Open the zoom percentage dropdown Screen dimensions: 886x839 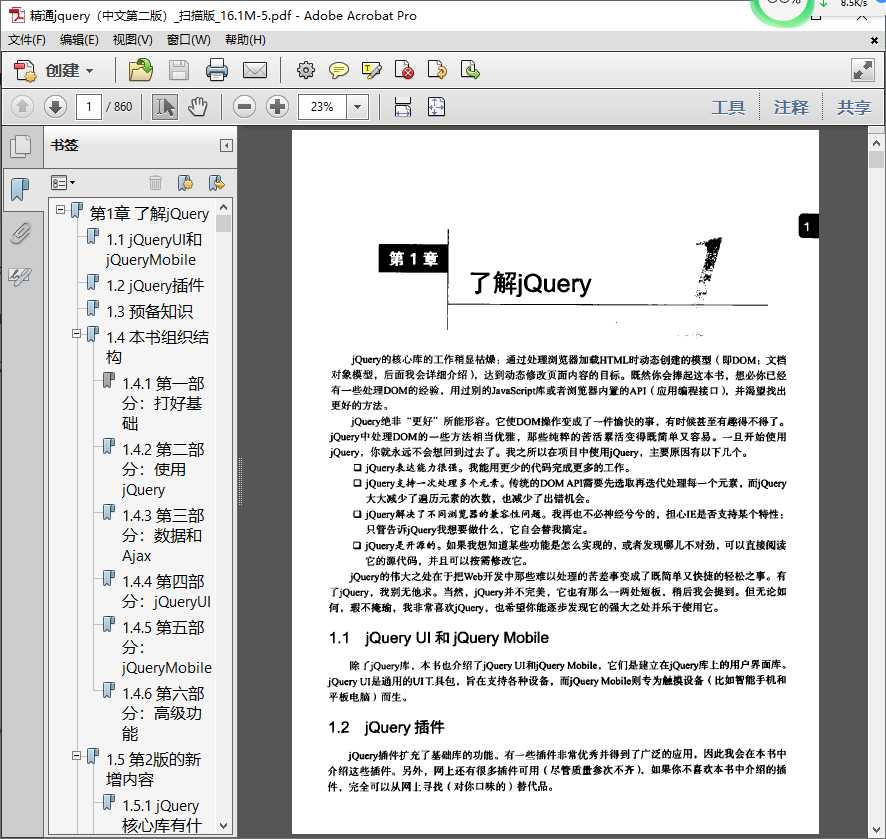click(356, 106)
